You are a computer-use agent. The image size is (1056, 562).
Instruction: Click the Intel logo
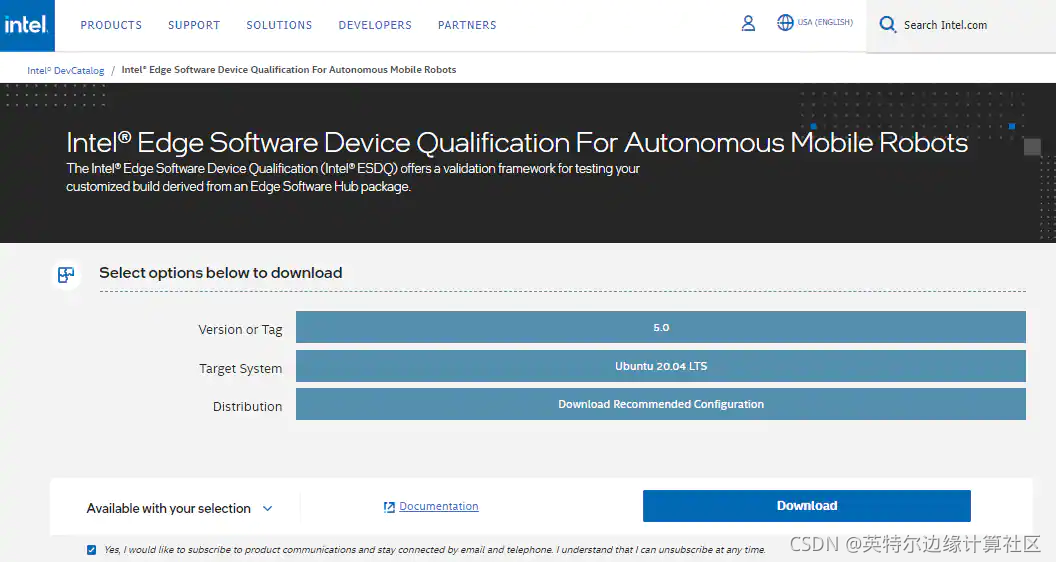(27, 25)
